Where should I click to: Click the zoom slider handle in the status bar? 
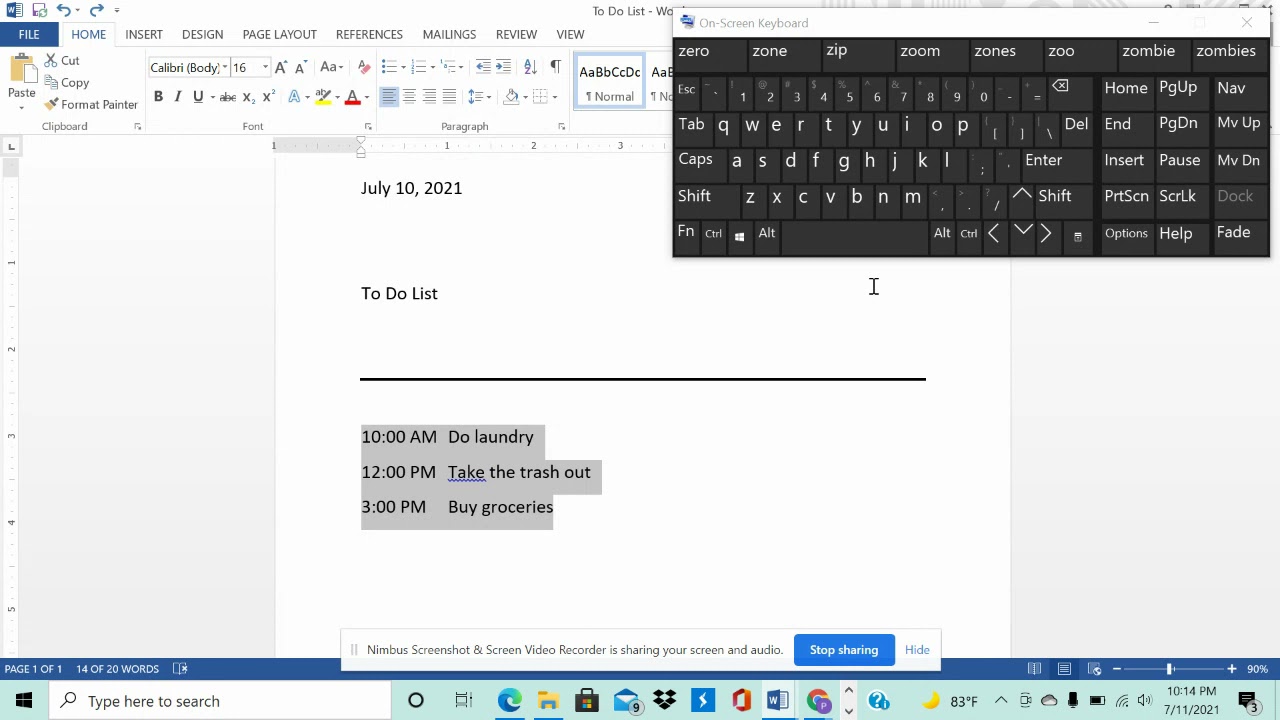coord(1170,669)
